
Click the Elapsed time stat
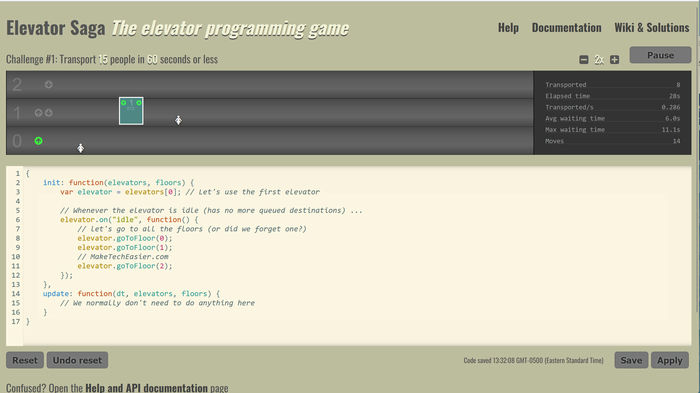(612, 96)
